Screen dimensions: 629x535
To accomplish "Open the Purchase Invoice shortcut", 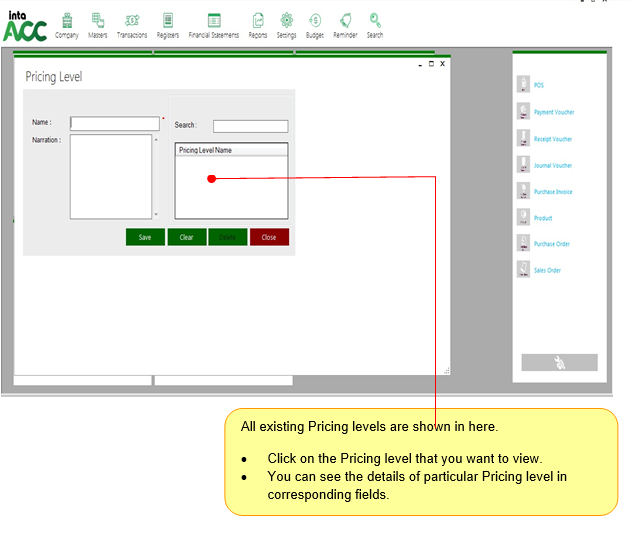I will point(552,191).
